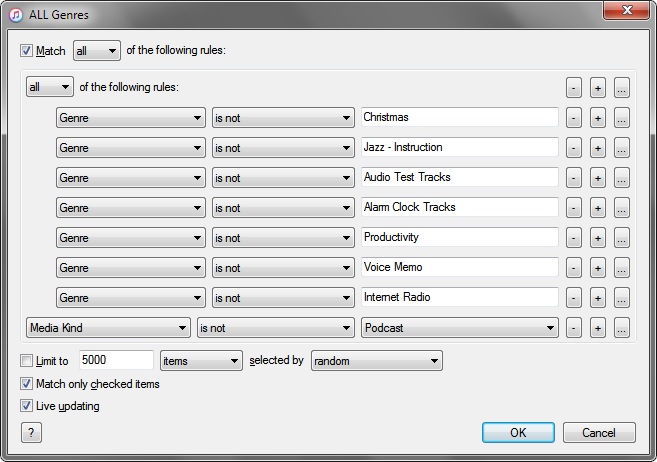This screenshot has width=657, height=462.
Task: Add a rule after Jazz - Instruction
Action: click(597, 148)
